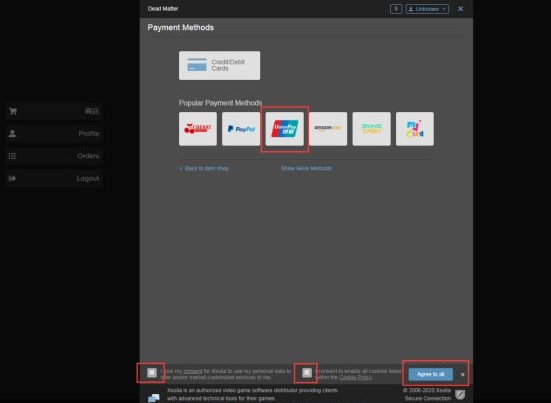Go to Orders in the sidebar
Screen dimensions: 551x403
(54, 156)
